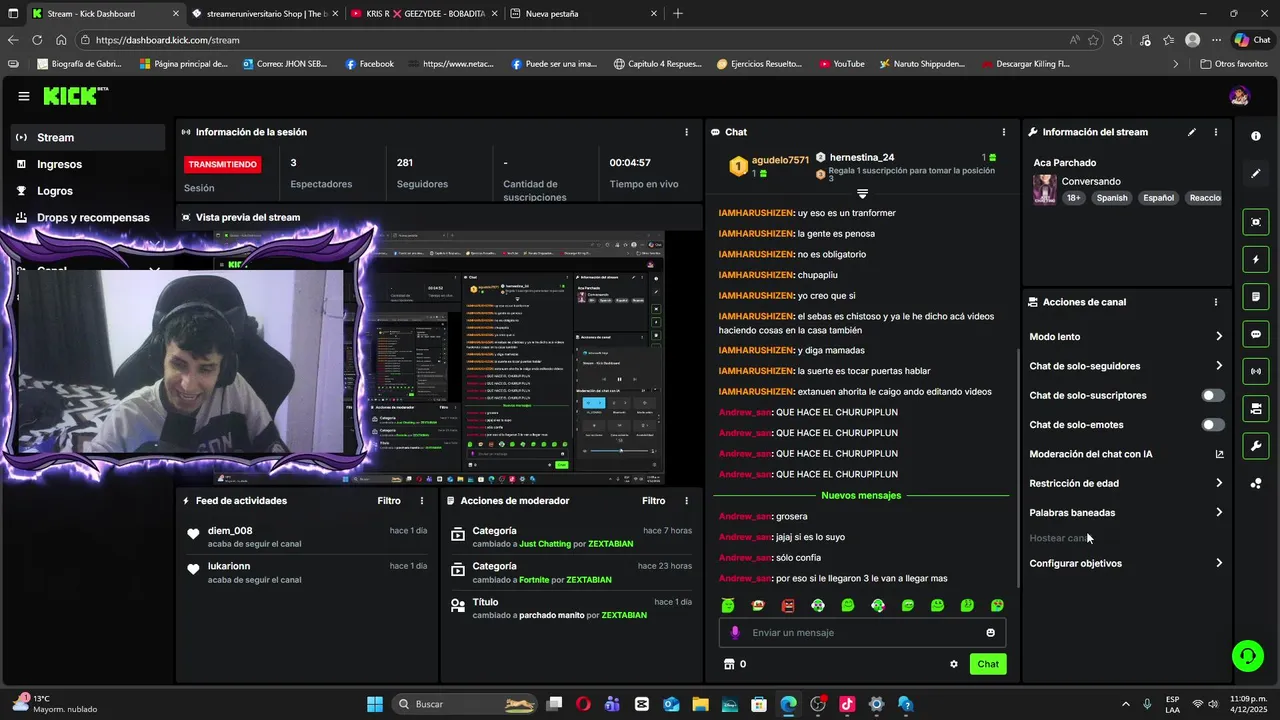Click the three-dots cluster icon in right sidebar
The height and width of the screenshot is (720, 1280).
[1256, 484]
